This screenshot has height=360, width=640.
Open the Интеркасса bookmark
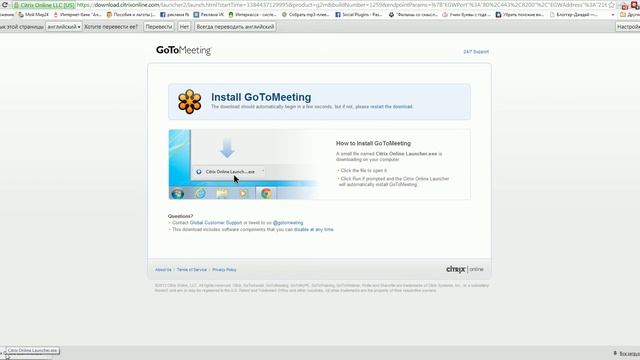(253, 15)
